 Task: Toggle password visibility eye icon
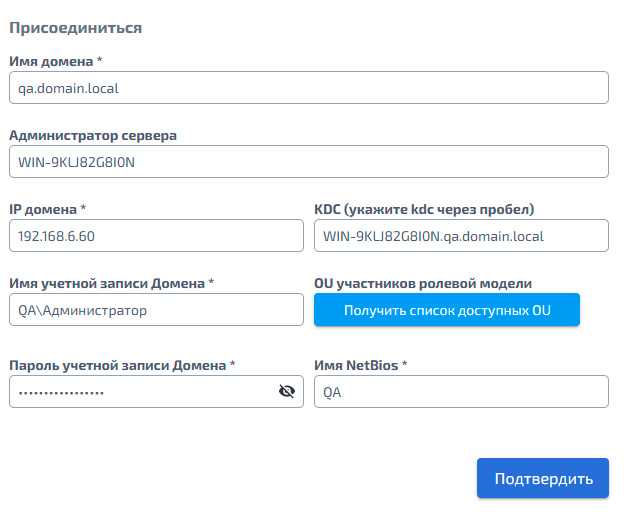click(x=287, y=391)
